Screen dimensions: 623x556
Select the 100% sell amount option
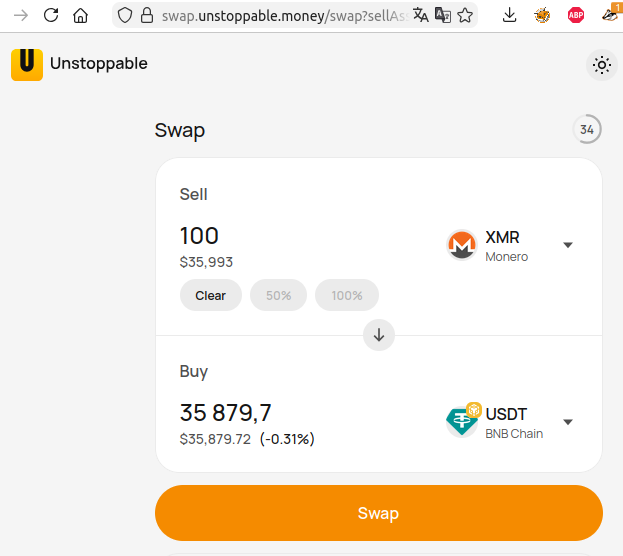tap(347, 295)
